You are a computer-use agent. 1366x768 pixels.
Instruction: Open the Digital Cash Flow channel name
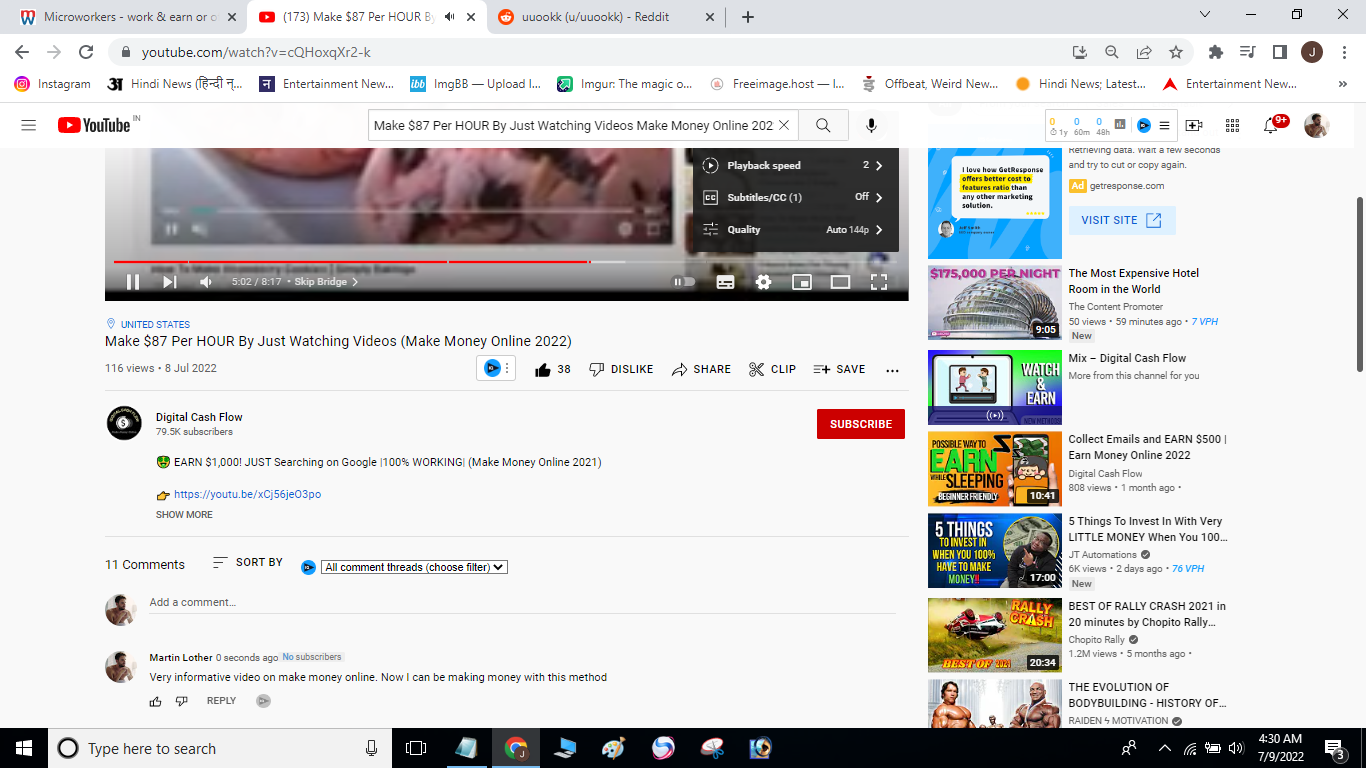(199, 417)
